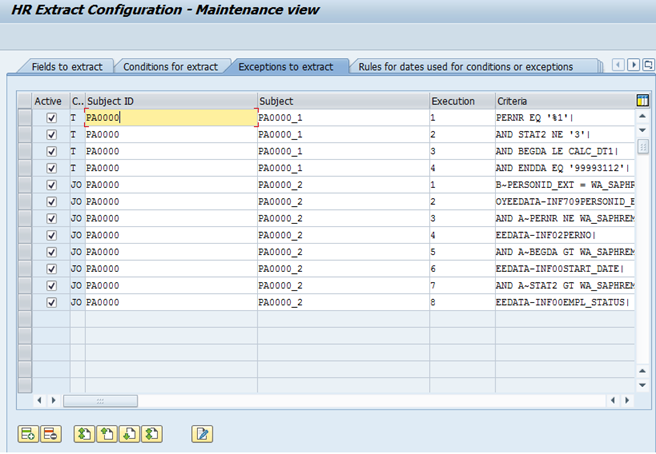Click the insert row icon button
Screen dimensions: 656x454
pos(28,434)
